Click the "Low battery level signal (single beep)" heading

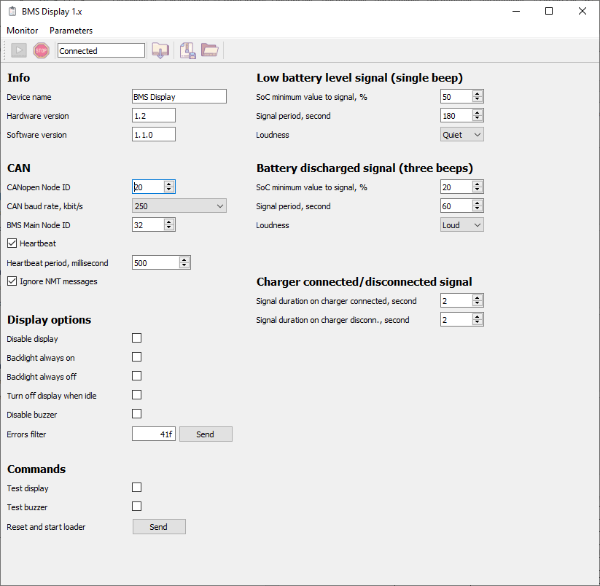[359, 78]
